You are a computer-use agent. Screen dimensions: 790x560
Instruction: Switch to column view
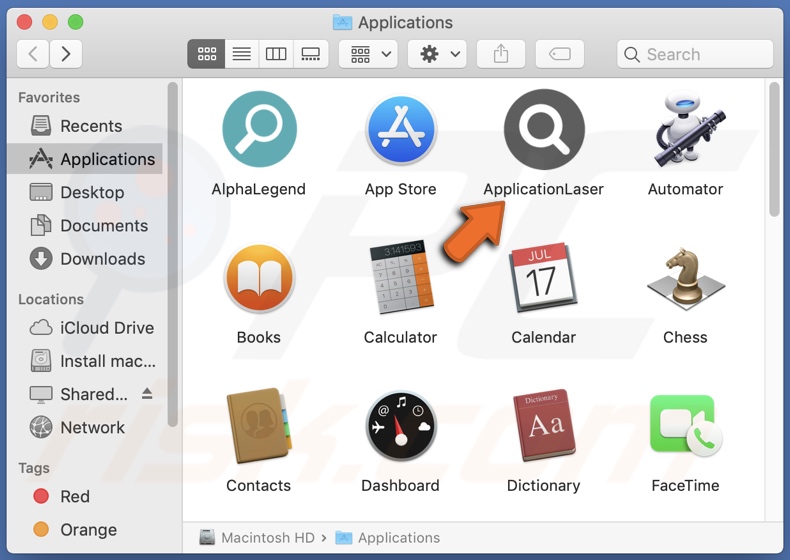click(276, 54)
